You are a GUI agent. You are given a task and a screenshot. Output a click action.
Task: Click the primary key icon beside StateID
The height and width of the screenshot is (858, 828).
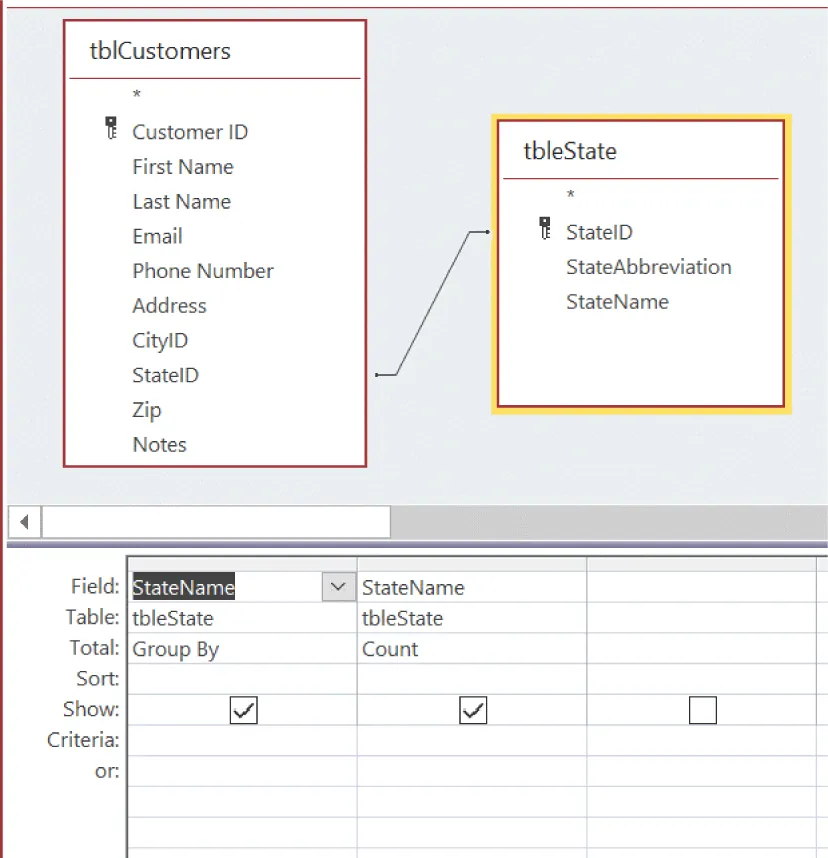coord(545,228)
